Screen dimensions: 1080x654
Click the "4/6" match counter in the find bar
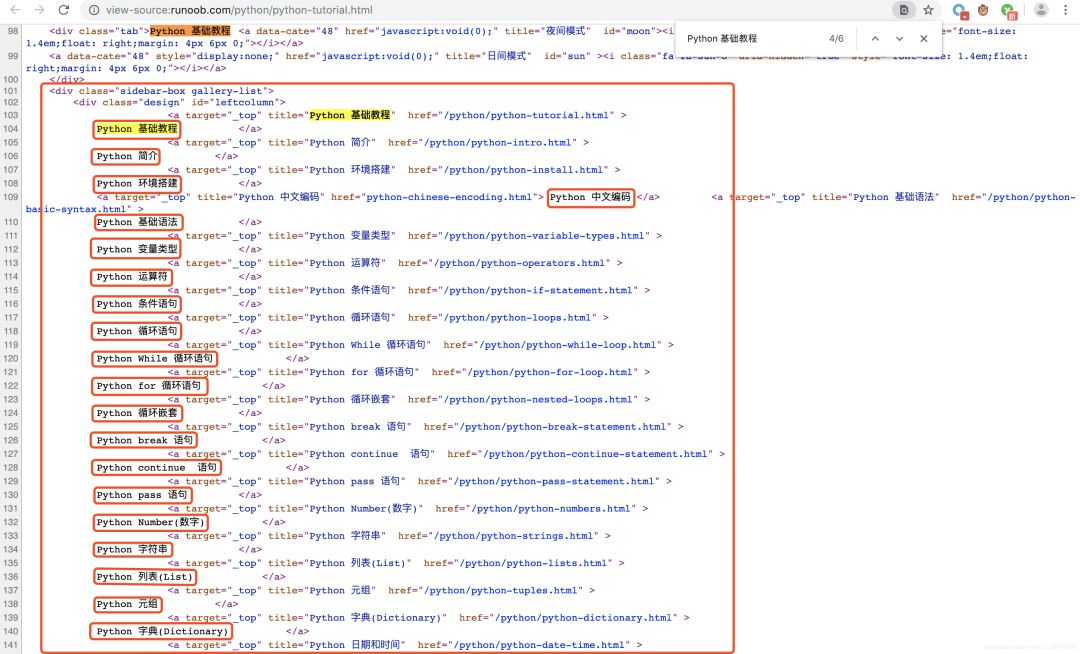[x=836, y=39]
